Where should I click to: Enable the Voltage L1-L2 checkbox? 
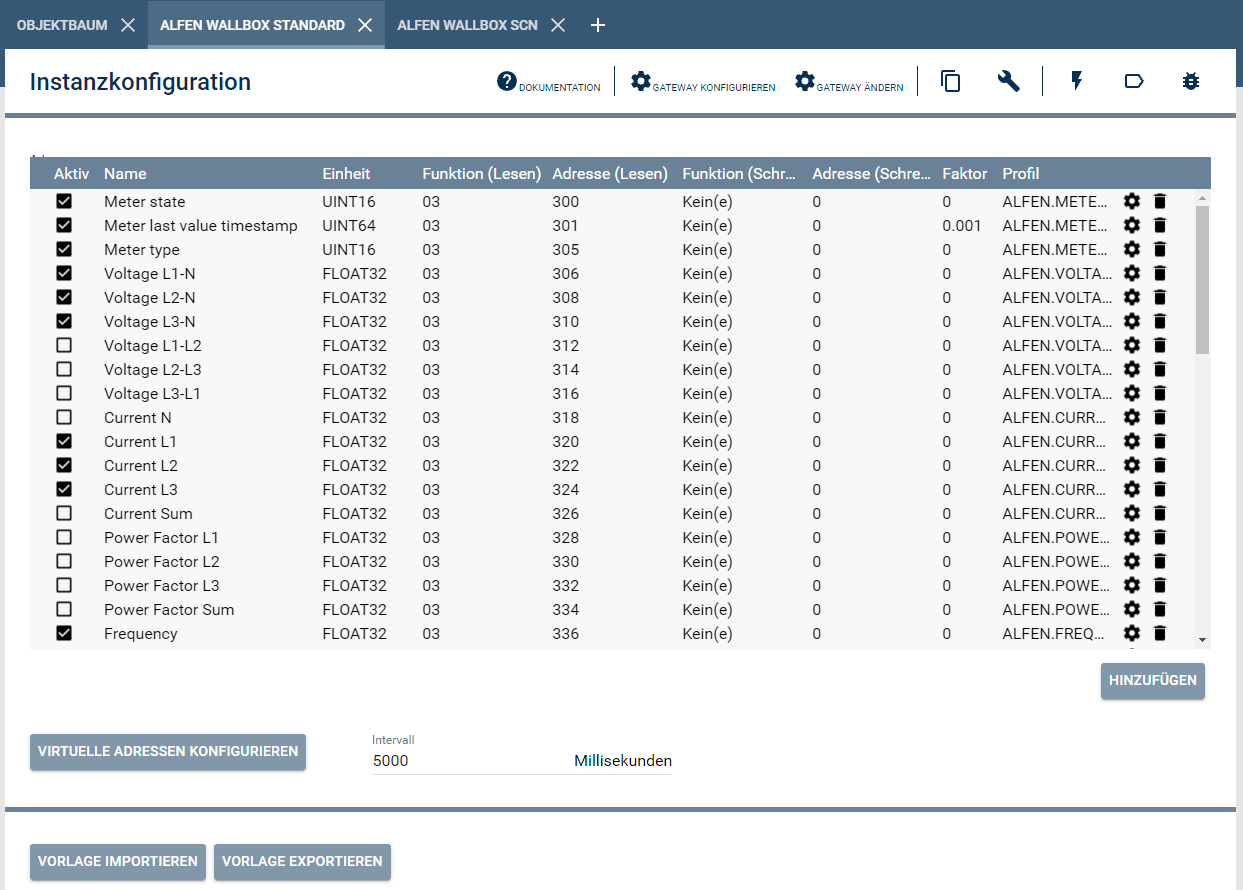pyautogui.click(x=65, y=345)
